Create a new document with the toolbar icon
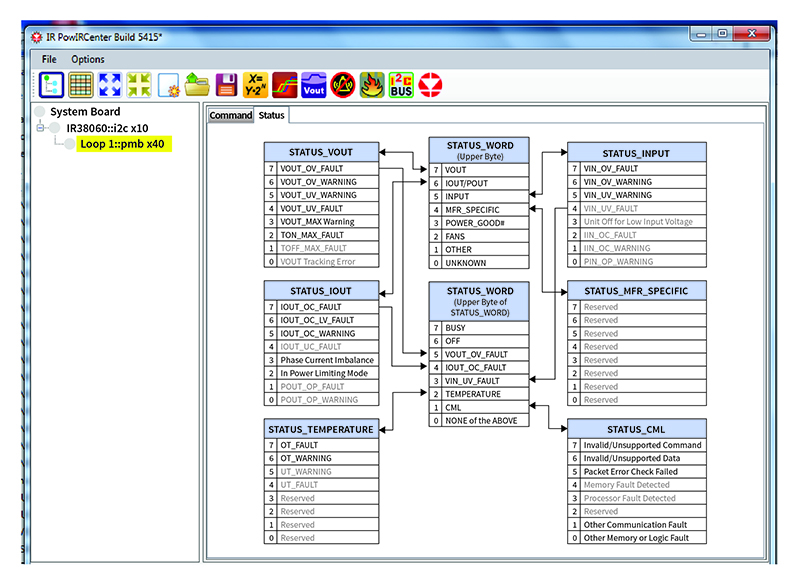The image size is (800, 583). [x=168, y=85]
